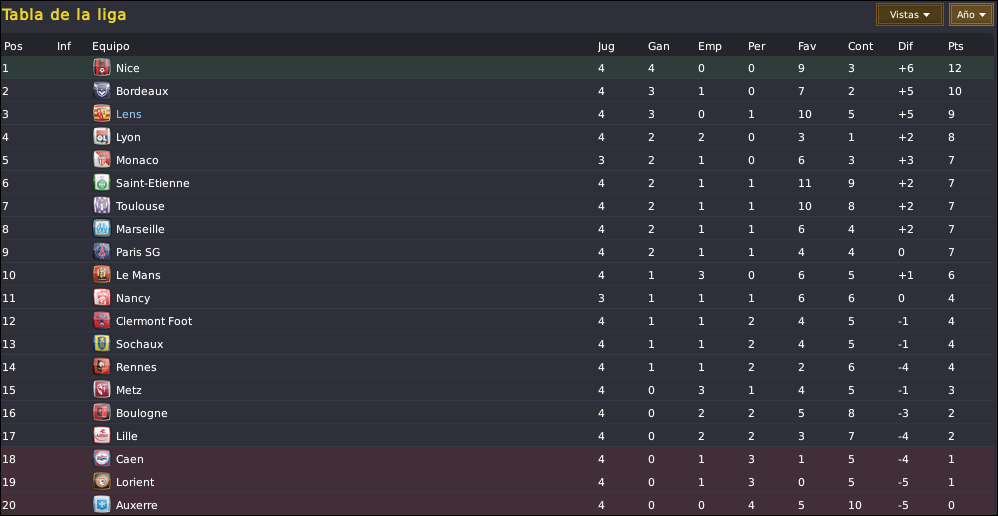Click the Dif column header
The width and height of the screenshot is (998, 516).
point(905,46)
